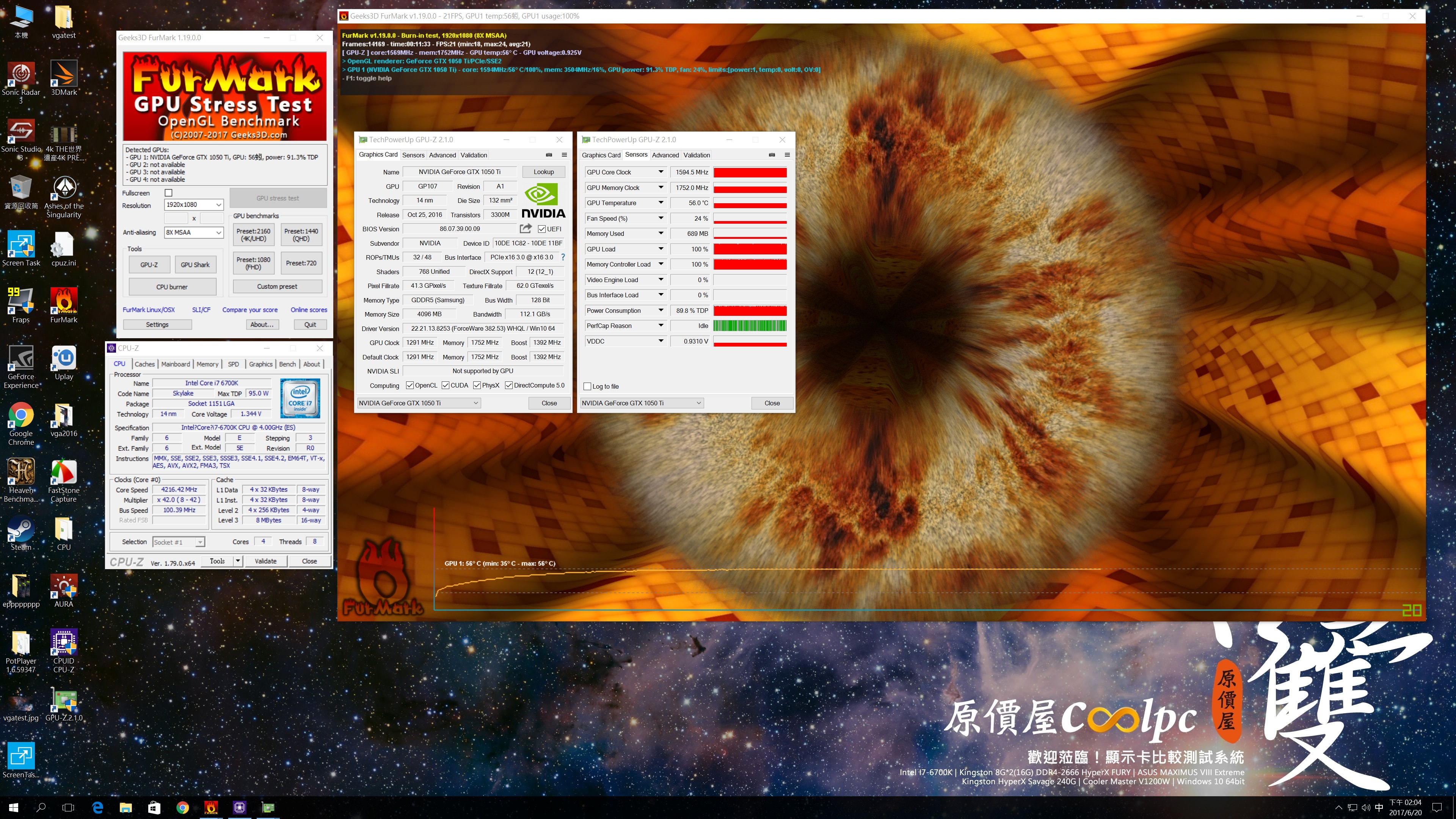Click the custom width input field in FurMark

click(x=176, y=218)
